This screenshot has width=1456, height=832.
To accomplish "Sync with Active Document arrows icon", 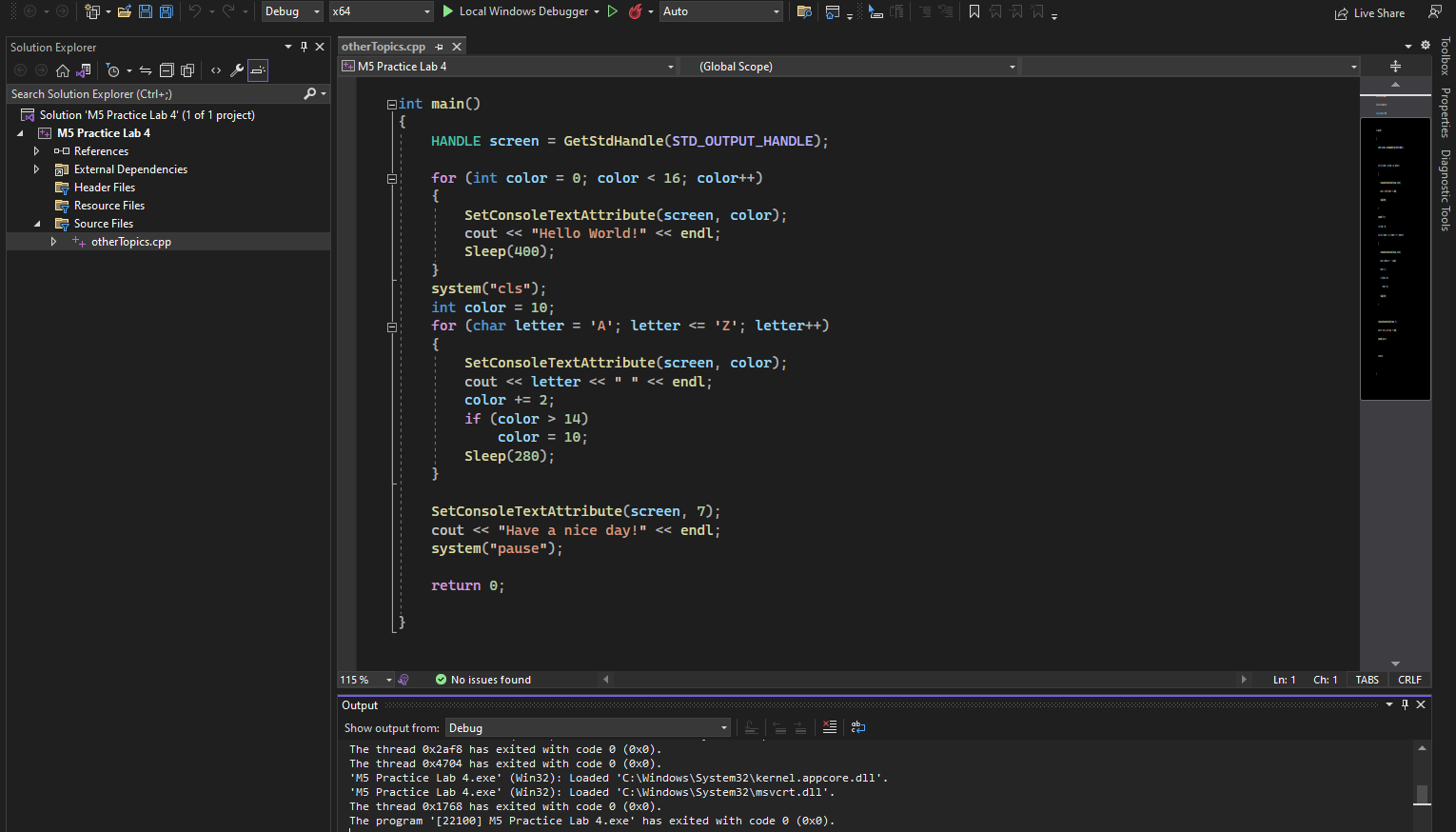I will coord(146,70).
